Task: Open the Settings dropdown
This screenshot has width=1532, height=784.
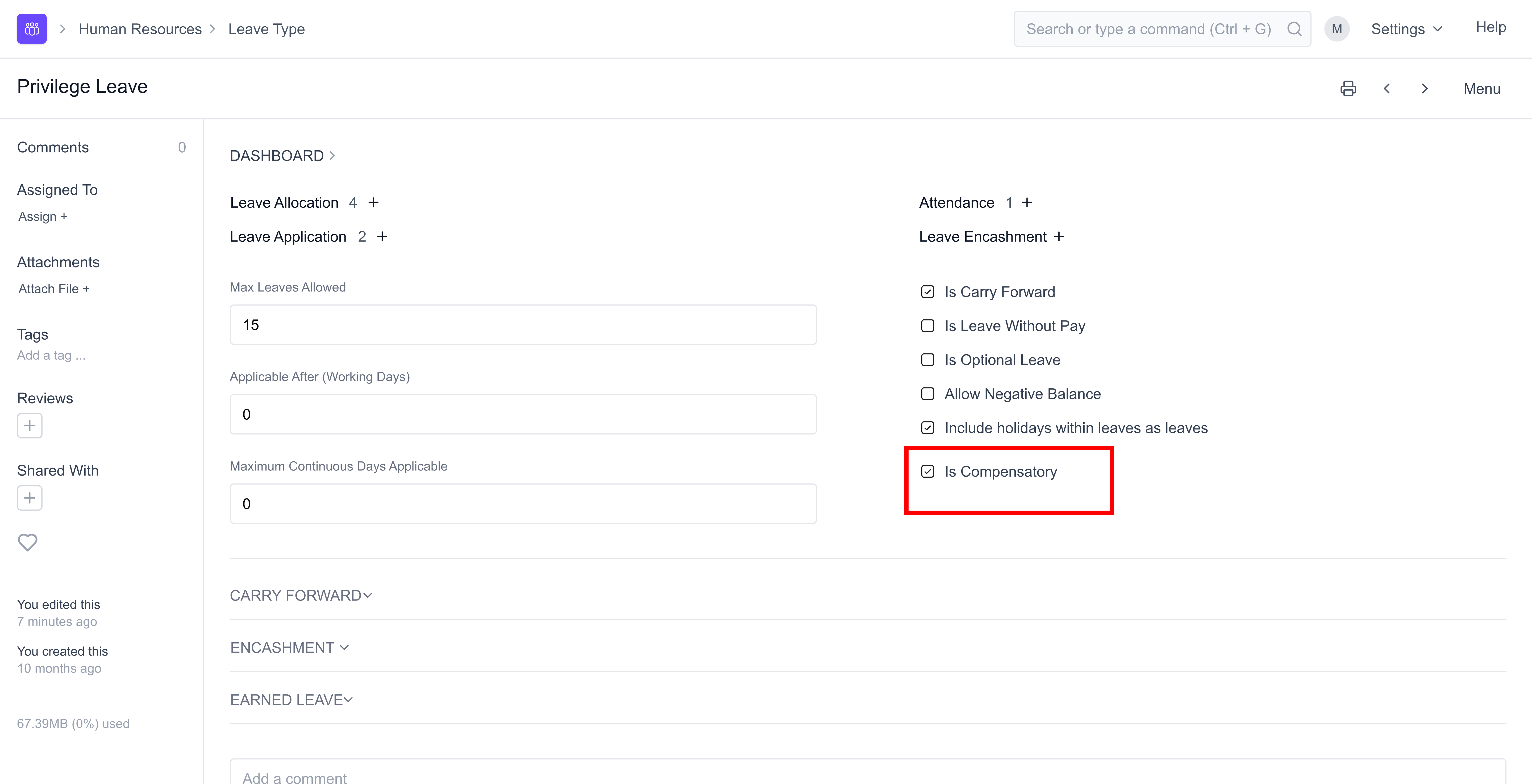Action: (x=1406, y=29)
